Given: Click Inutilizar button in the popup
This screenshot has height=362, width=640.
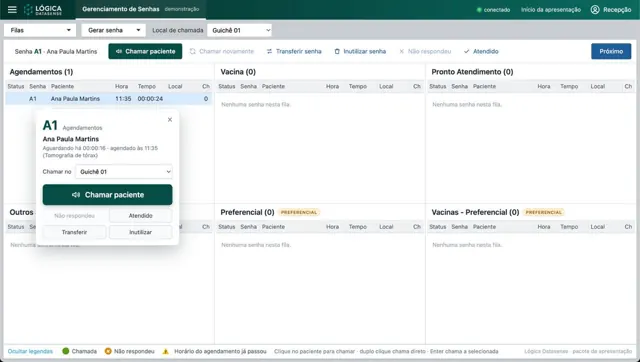Looking at the screenshot, I should pyautogui.click(x=140, y=232).
